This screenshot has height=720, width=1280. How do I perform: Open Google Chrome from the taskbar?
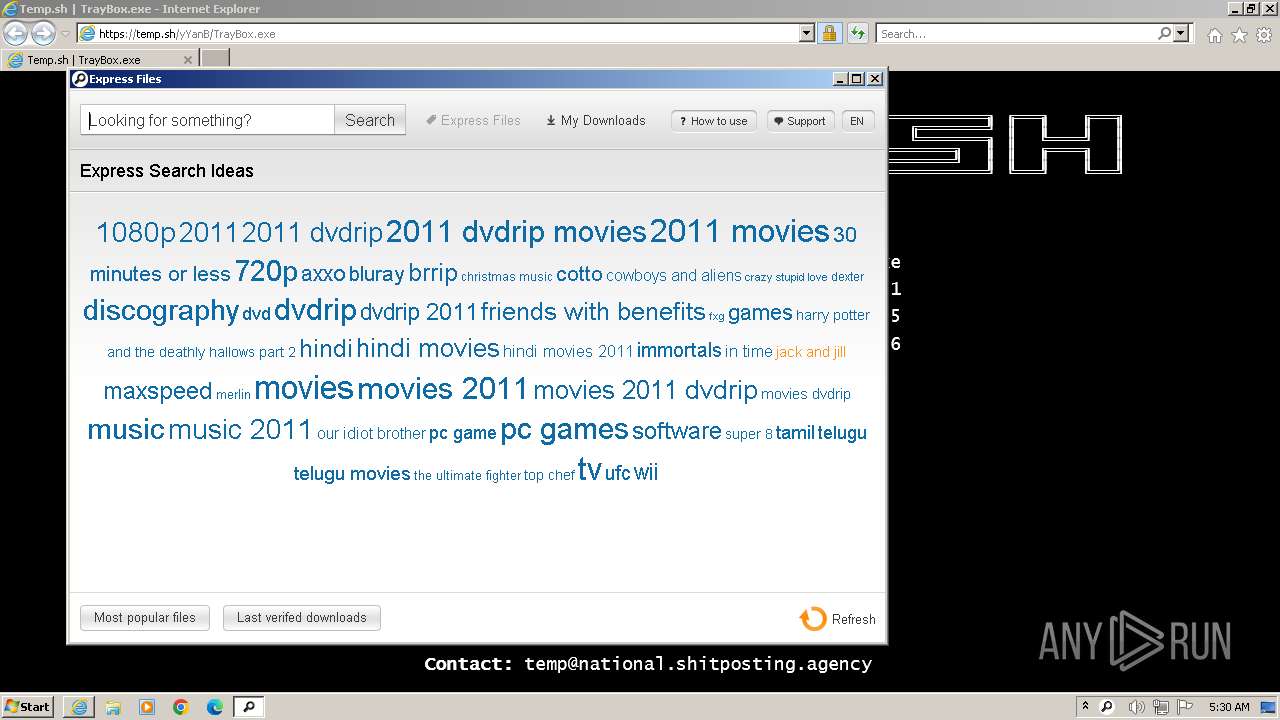click(x=181, y=707)
